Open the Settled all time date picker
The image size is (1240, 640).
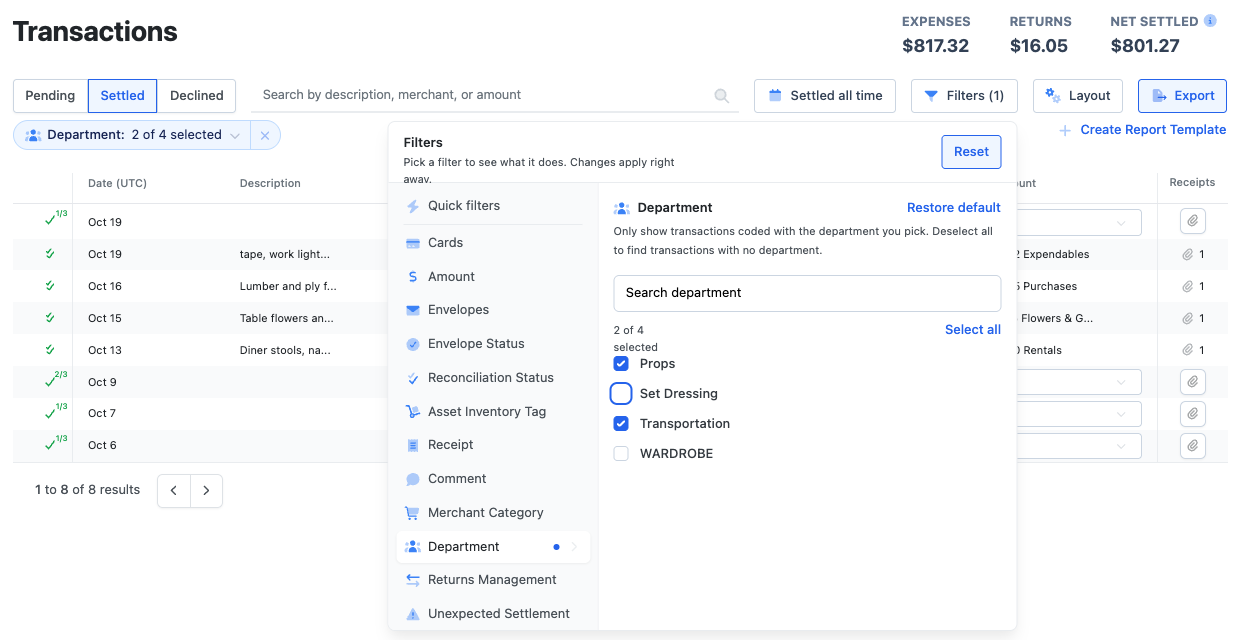825,96
